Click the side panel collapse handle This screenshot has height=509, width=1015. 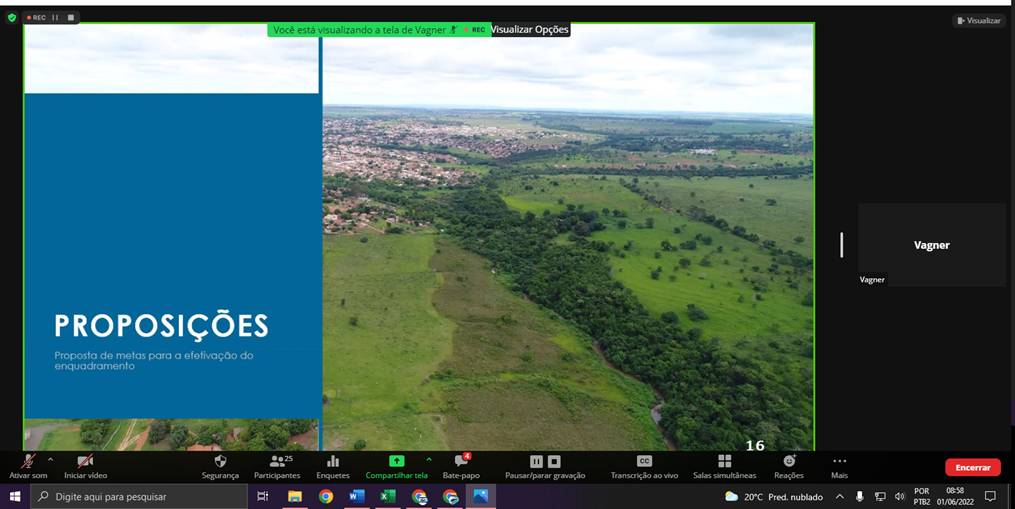tap(842, 245)
